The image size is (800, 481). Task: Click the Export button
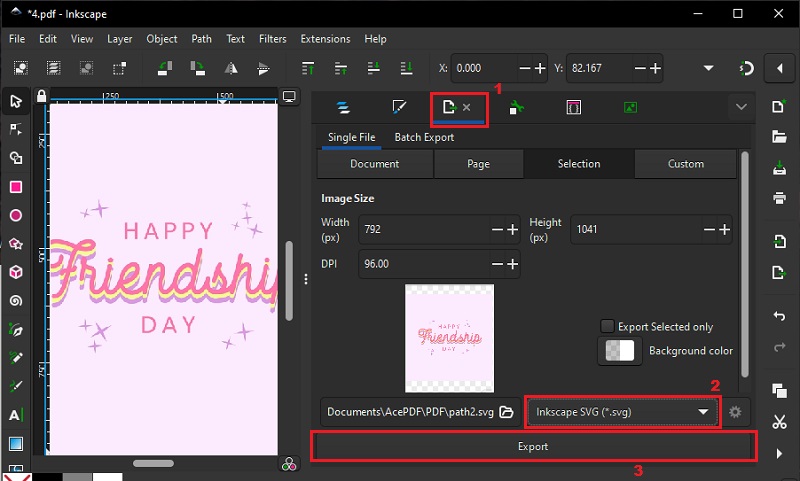(533, 446)
